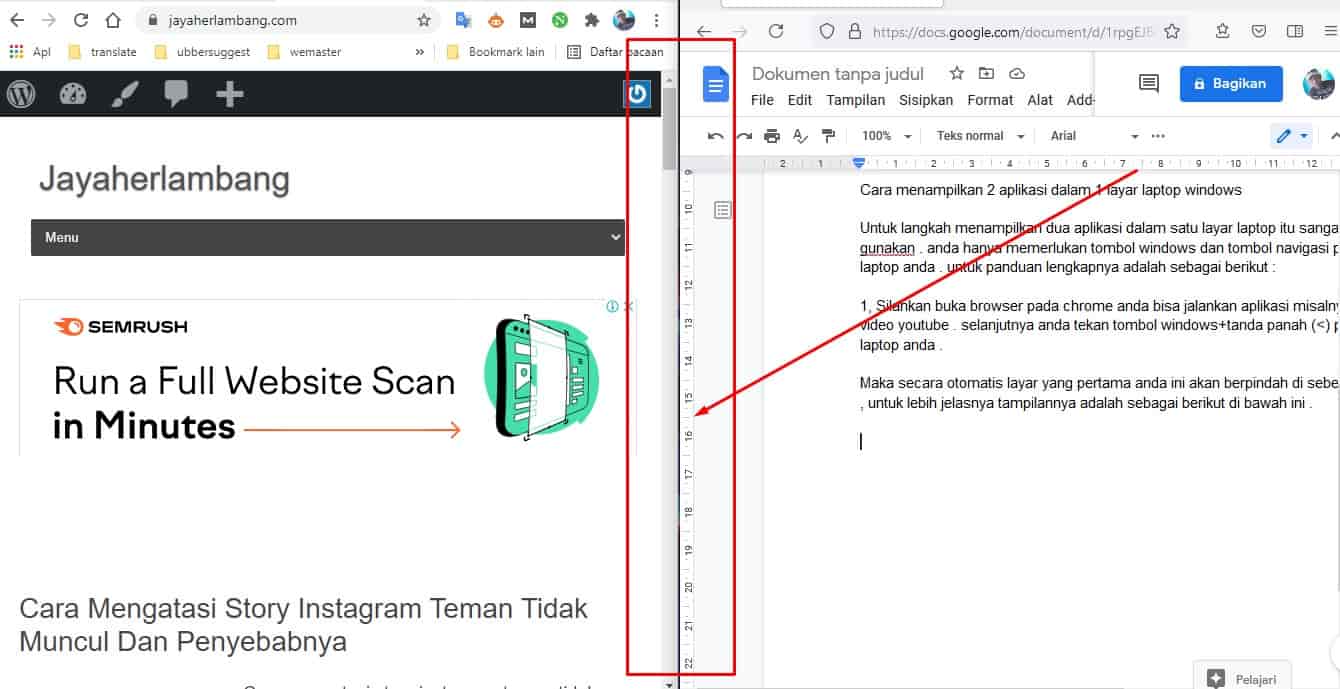Save page to Pocket in Firefox

click(1258, 32)
